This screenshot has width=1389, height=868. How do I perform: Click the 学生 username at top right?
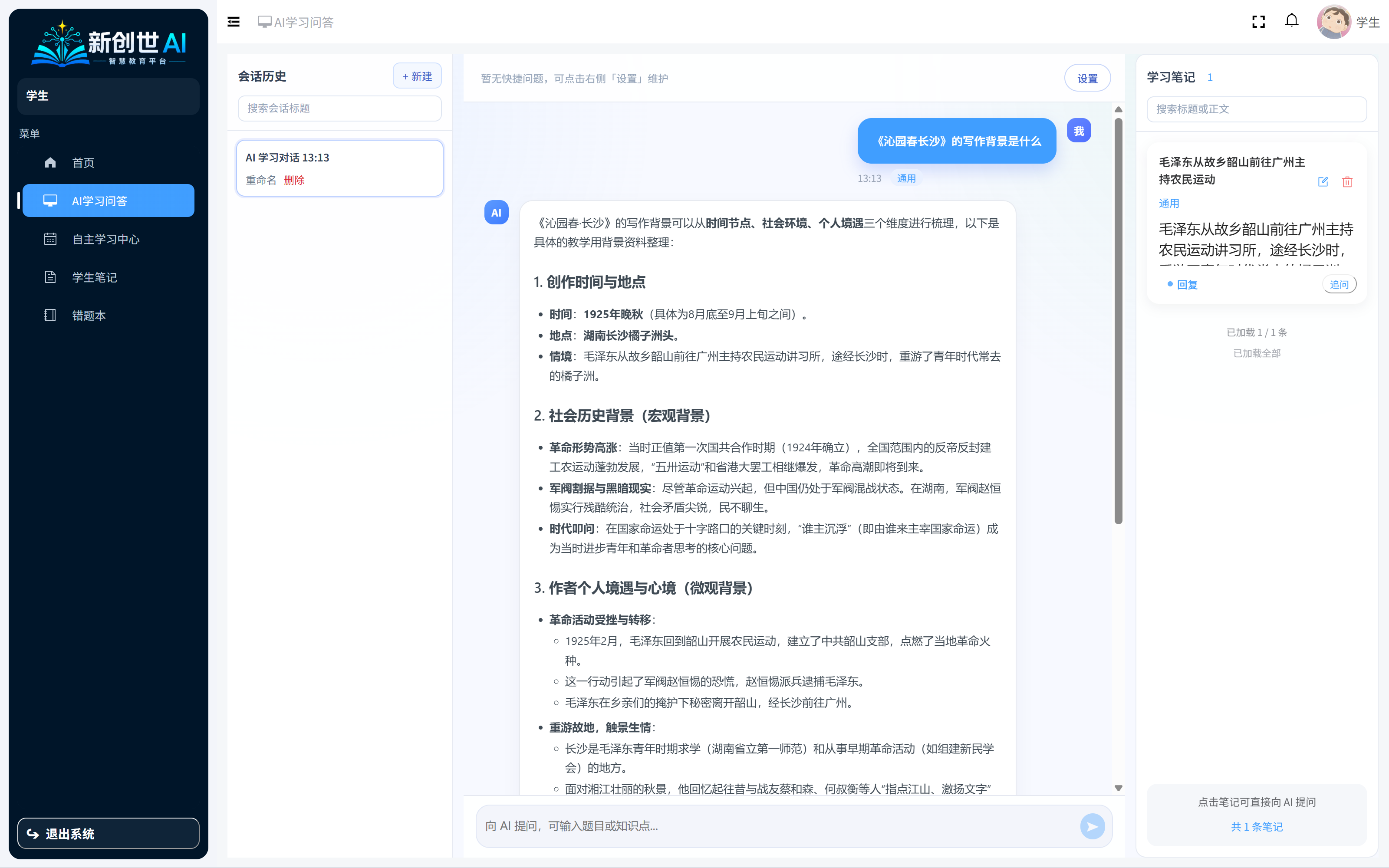point(1367,22)
